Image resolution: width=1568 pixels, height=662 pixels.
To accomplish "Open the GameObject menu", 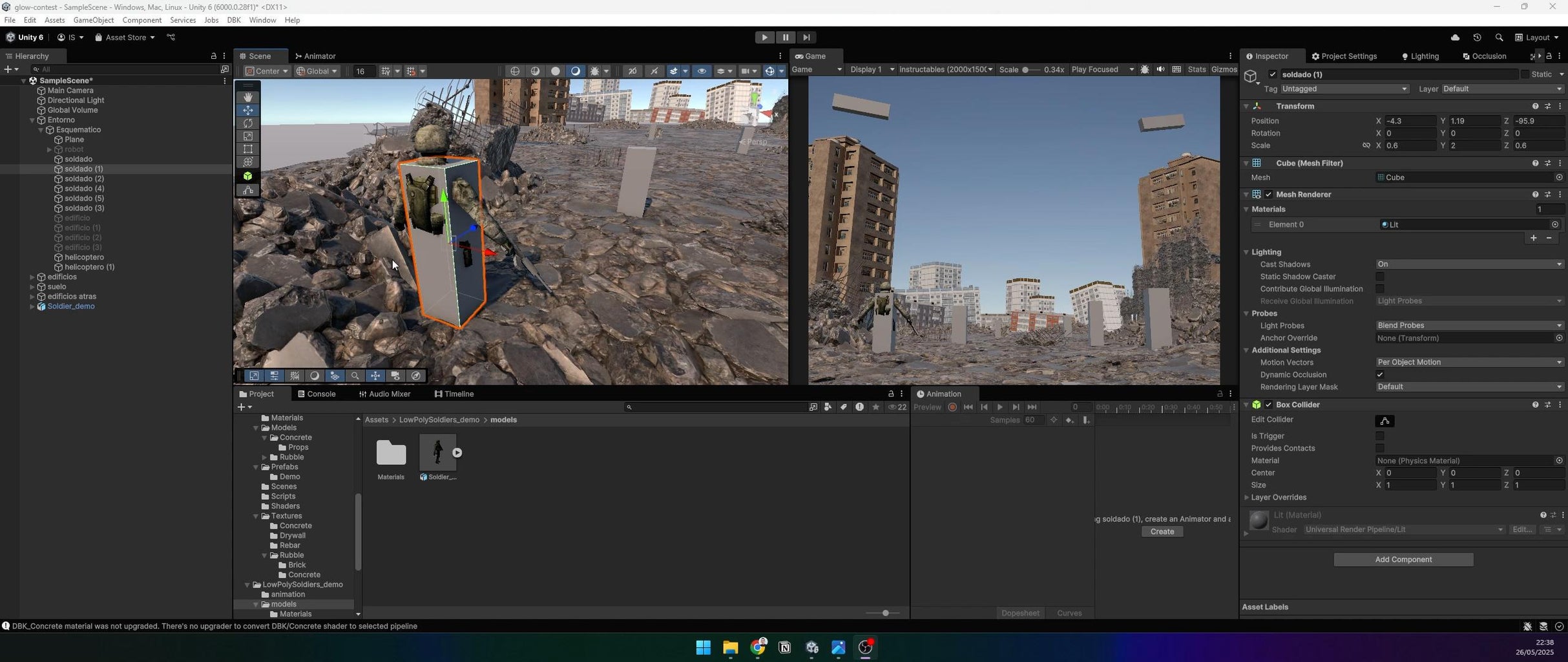I will click(94, 20).
